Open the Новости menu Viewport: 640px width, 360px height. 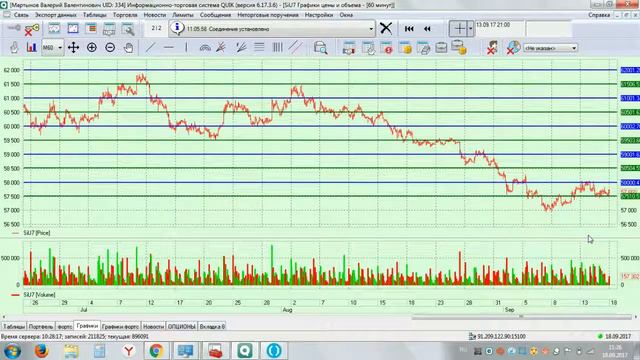[155, 15]
